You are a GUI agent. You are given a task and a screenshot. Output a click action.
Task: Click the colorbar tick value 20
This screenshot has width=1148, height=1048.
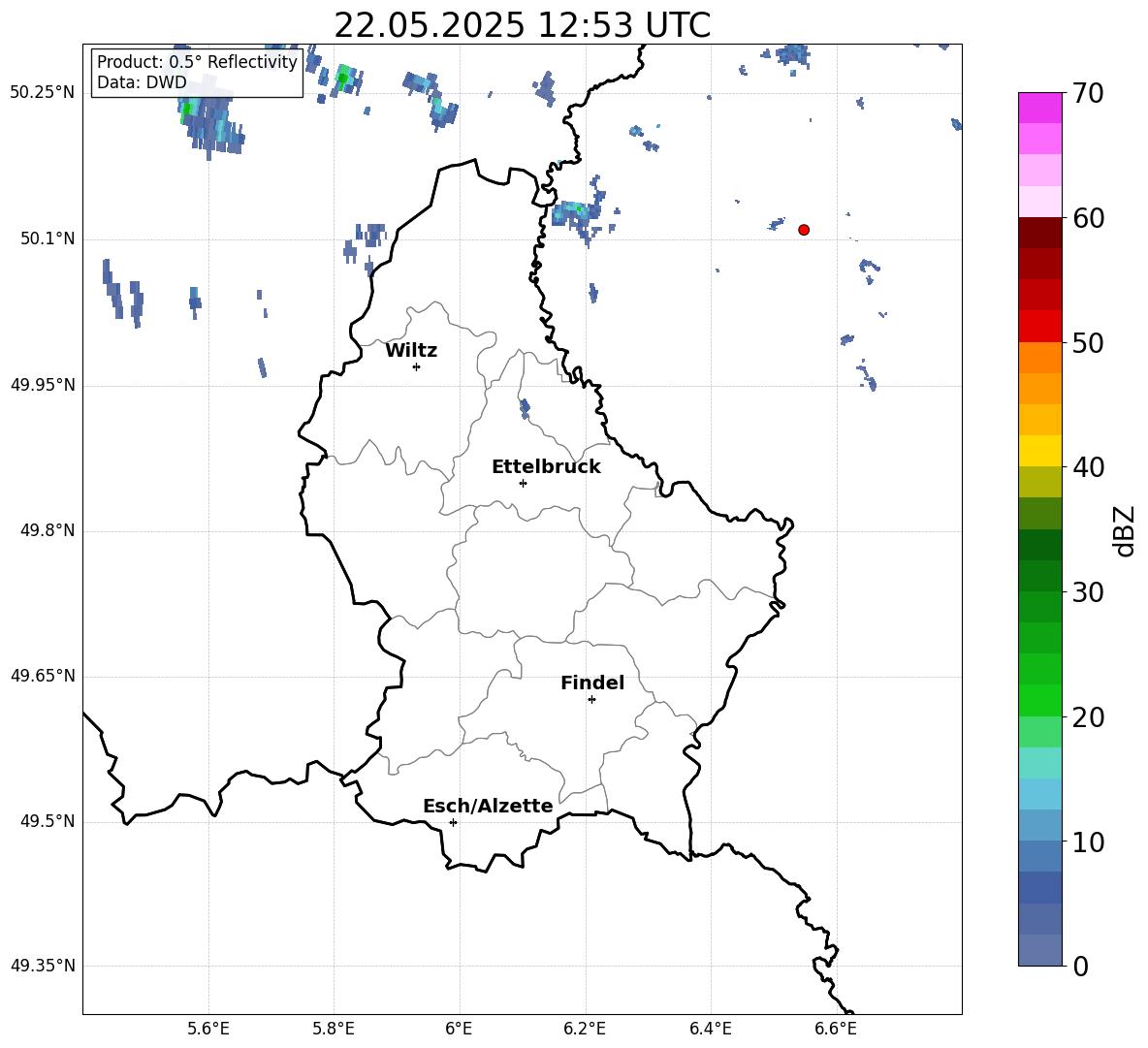point(1088,717)
